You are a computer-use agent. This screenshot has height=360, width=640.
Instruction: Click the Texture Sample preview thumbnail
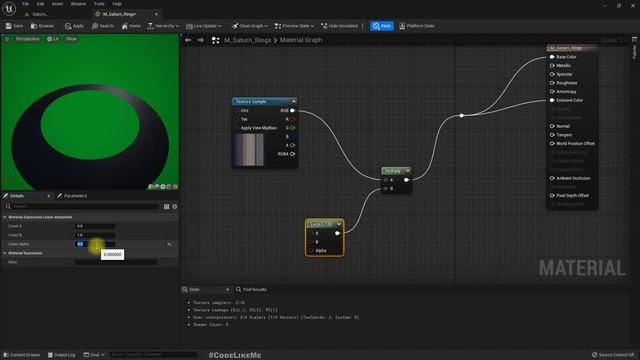coord(249,150)
